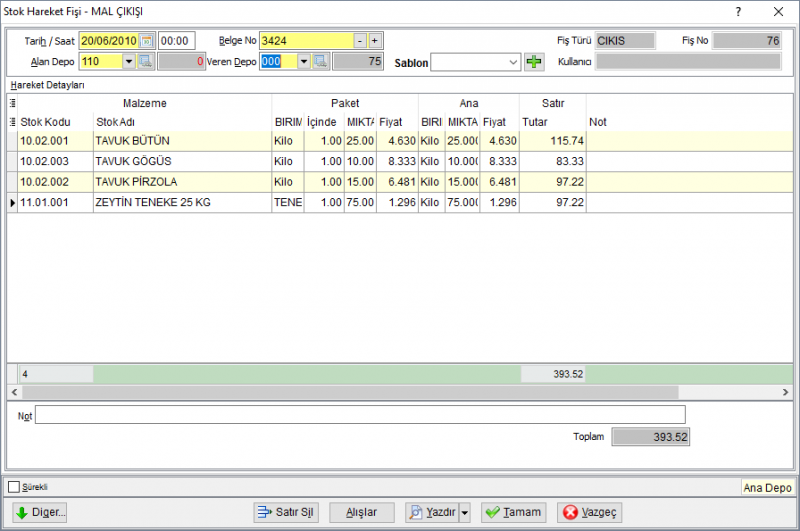800x531 pixels.
Task: Click the scroll left arrow
Action: point(14,392)
